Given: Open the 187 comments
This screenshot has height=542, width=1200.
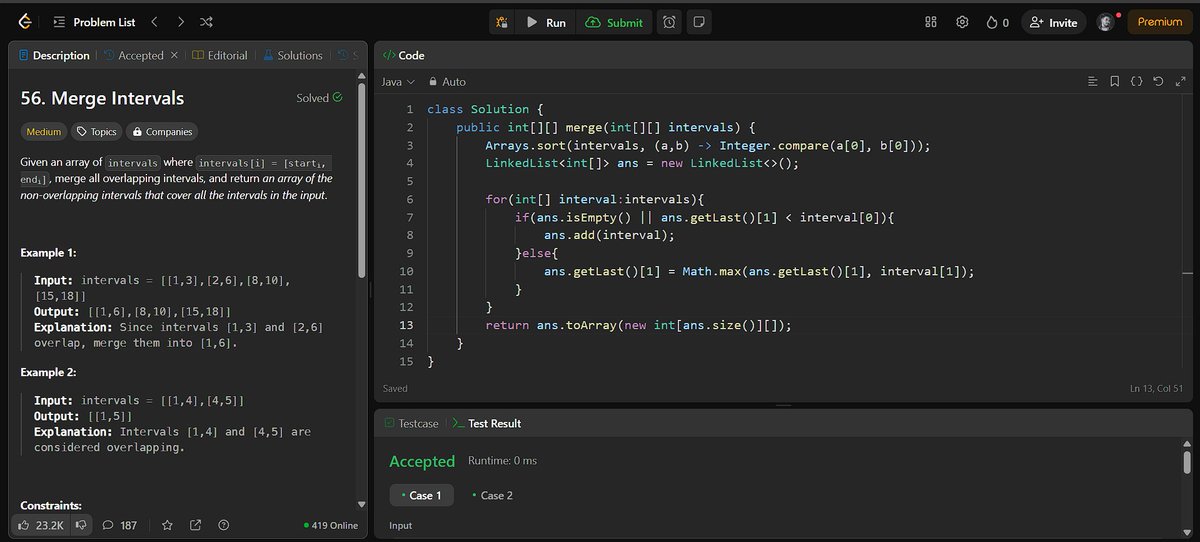Looking at the screenshot, I should point(120,525).
